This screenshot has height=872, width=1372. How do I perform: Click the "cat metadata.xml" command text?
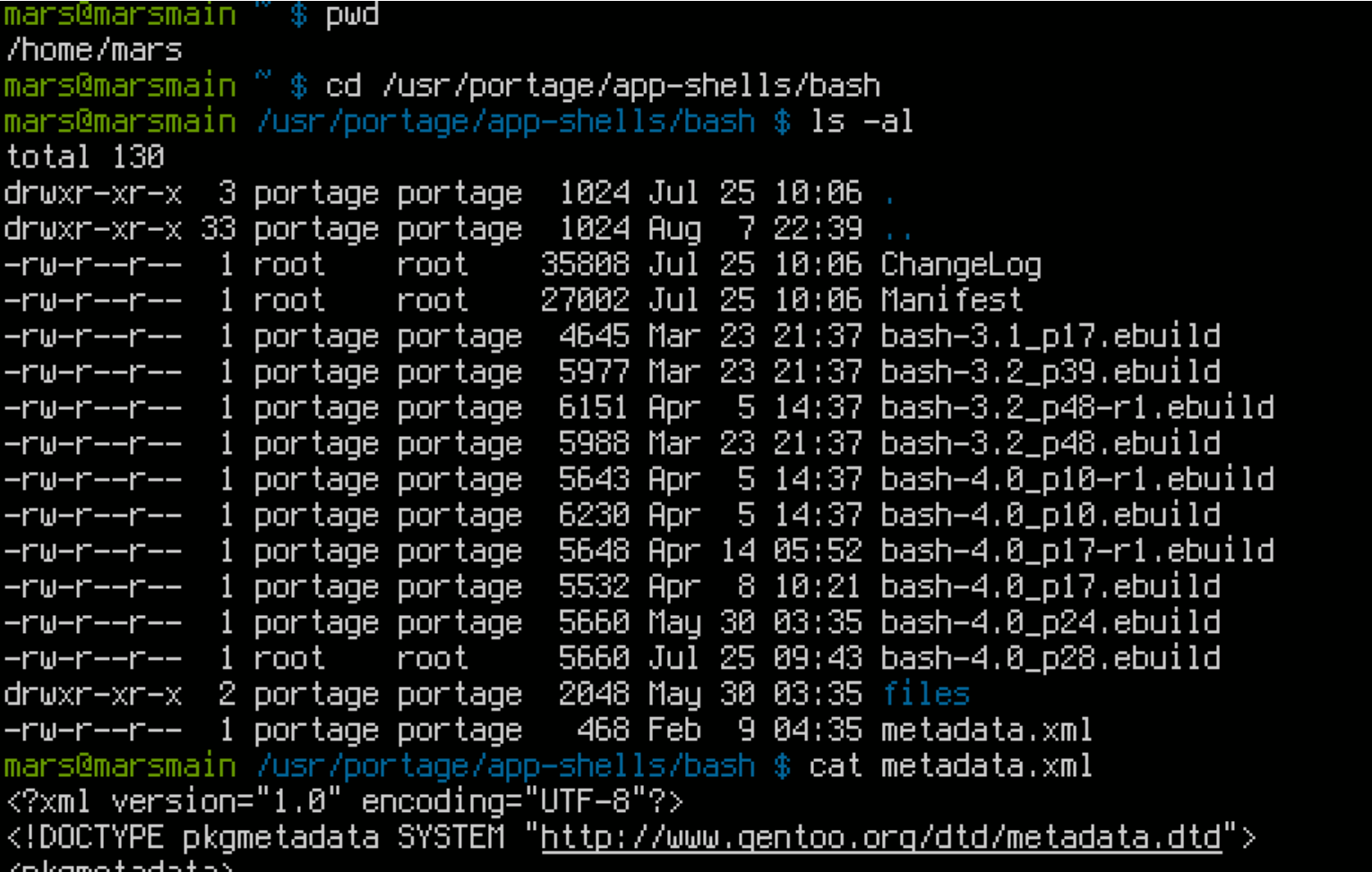coord(950,766)
